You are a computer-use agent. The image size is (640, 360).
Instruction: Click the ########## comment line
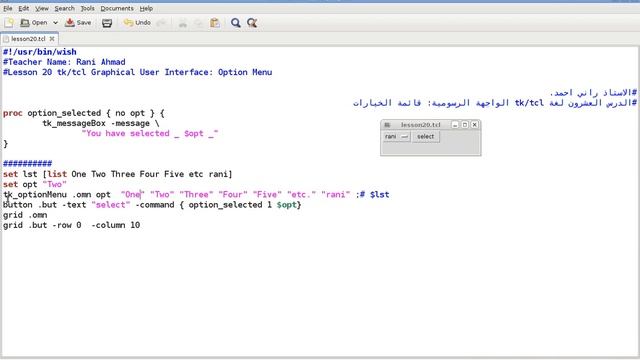tap(27, 164)
